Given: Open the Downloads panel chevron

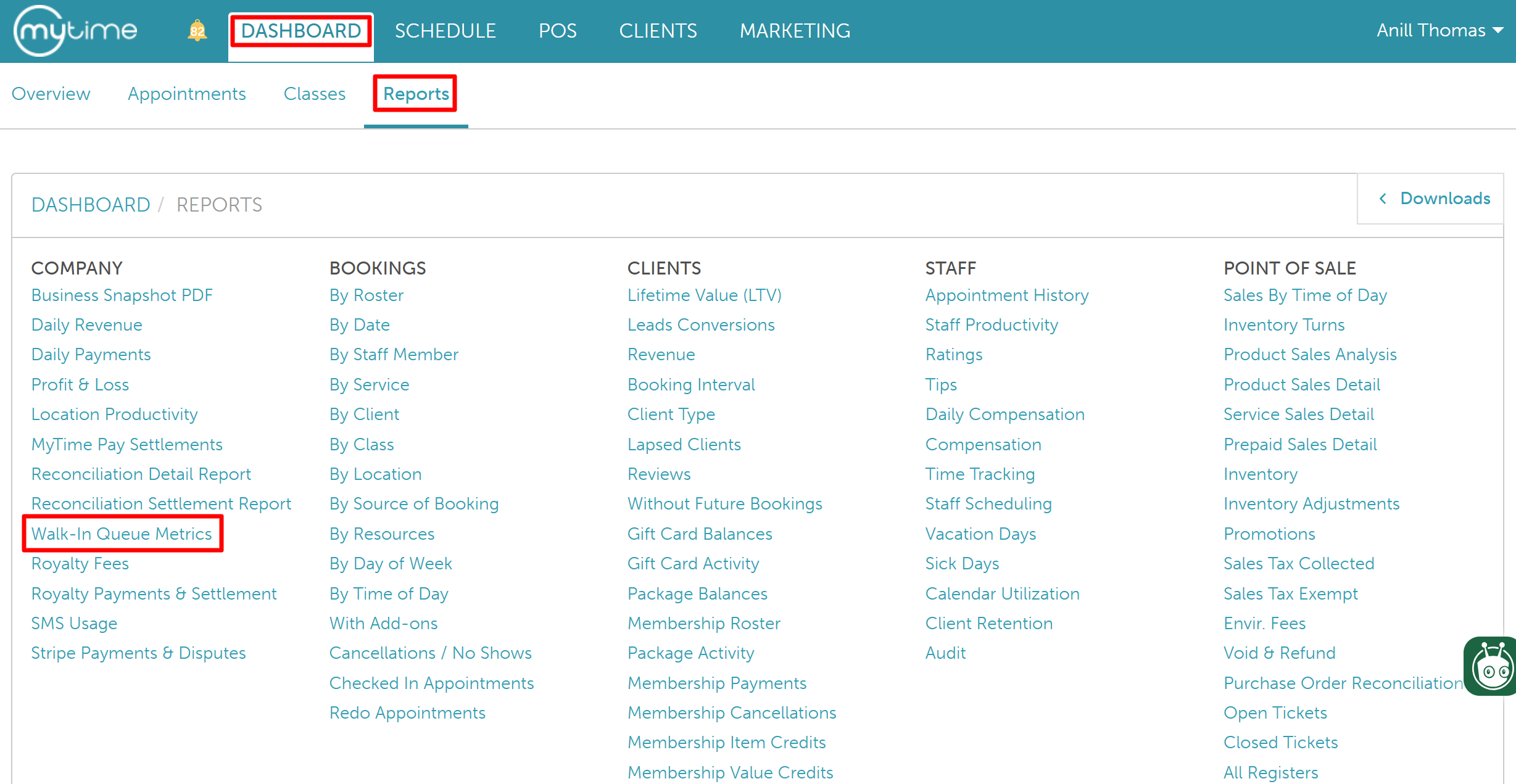Looking at the screenshot, I should (x=1383, y=199).
